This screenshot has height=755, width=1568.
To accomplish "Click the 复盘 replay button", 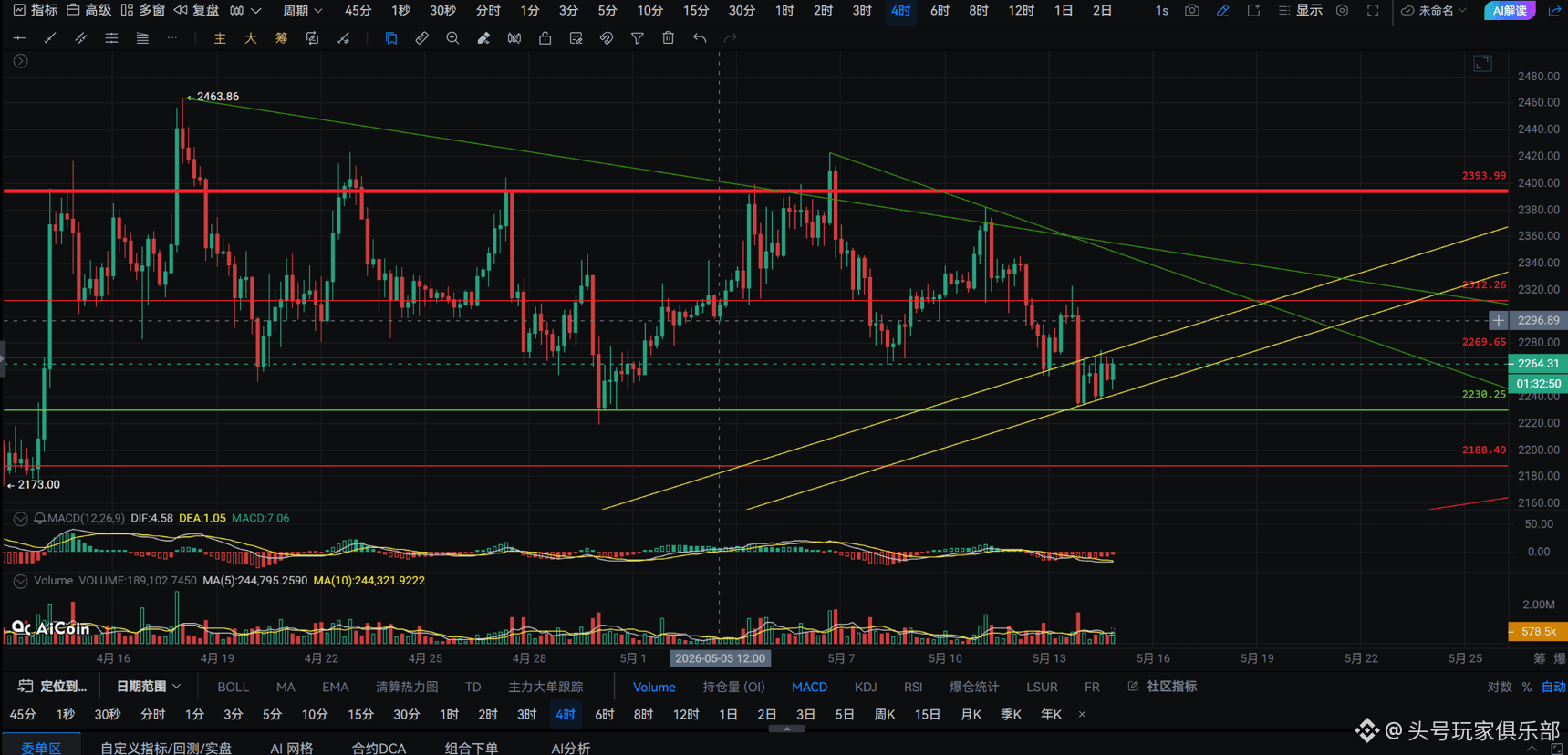I will pyautogui.click(x=196, y=11).
